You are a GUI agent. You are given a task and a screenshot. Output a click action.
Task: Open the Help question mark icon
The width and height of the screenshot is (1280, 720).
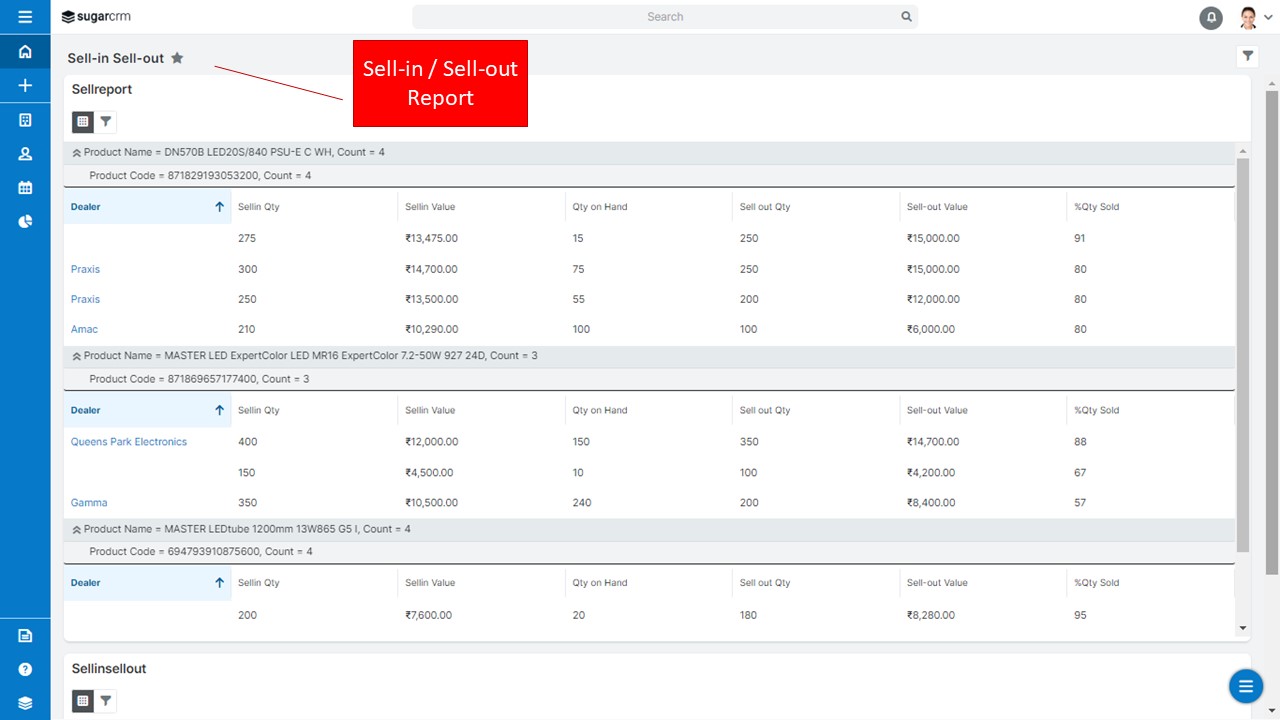[25, 669]
